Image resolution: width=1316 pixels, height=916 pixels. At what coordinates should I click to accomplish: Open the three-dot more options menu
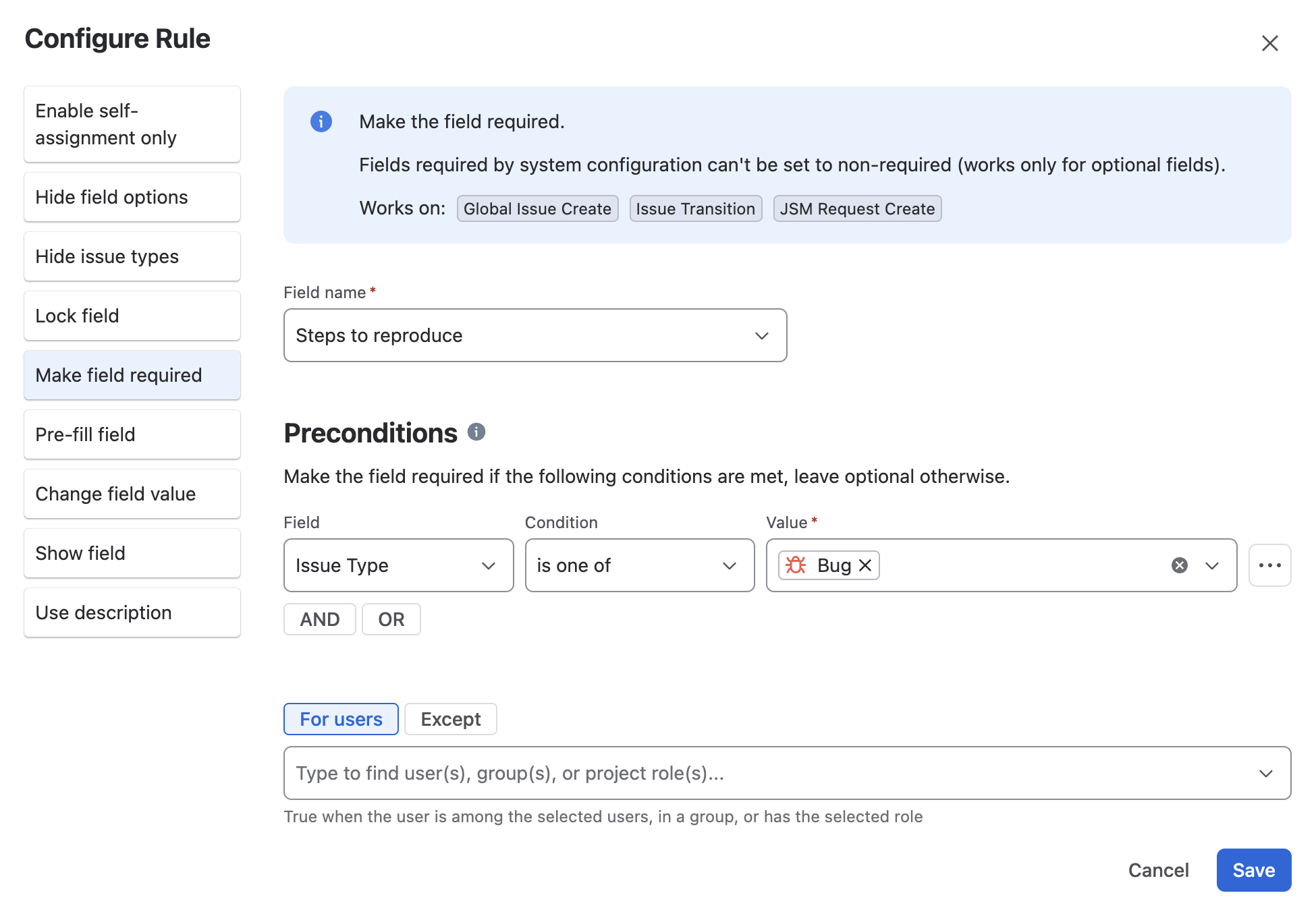1269,565
